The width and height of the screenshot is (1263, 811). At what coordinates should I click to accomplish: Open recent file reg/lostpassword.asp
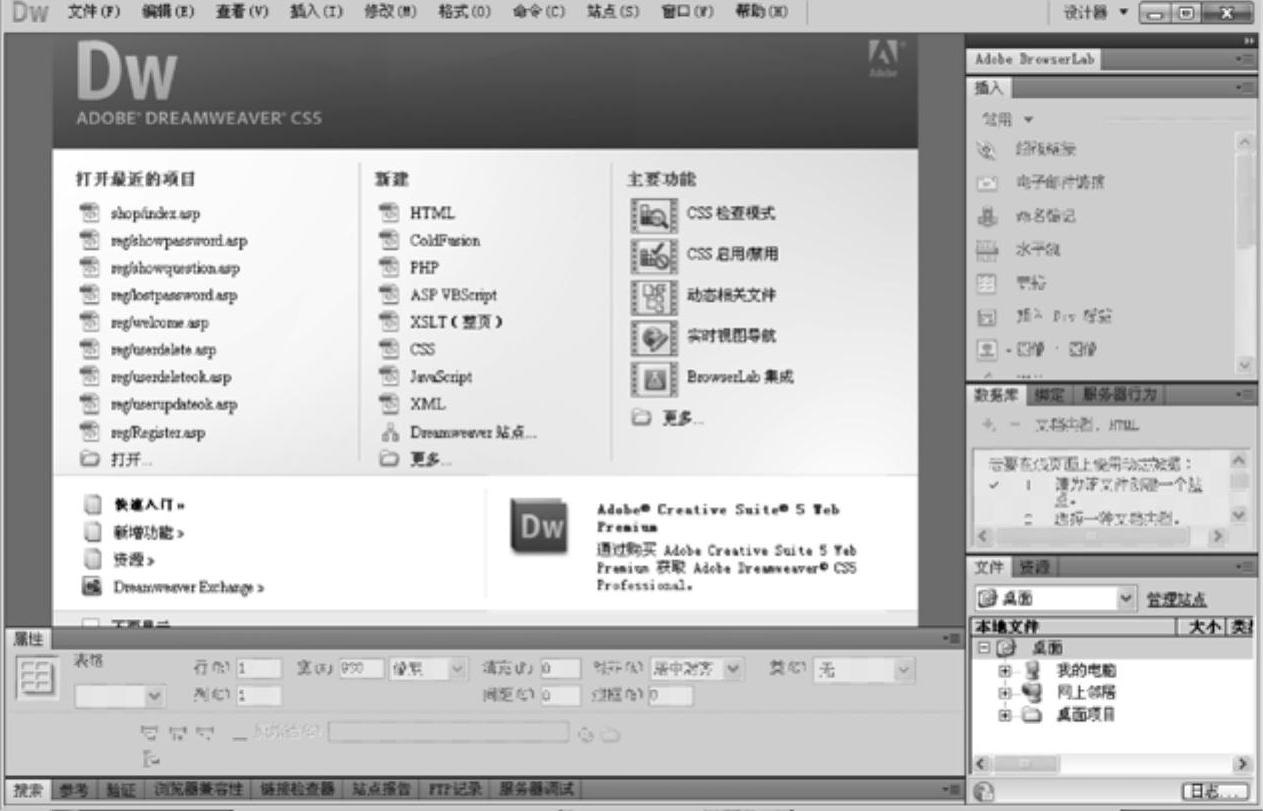[174, 295]
